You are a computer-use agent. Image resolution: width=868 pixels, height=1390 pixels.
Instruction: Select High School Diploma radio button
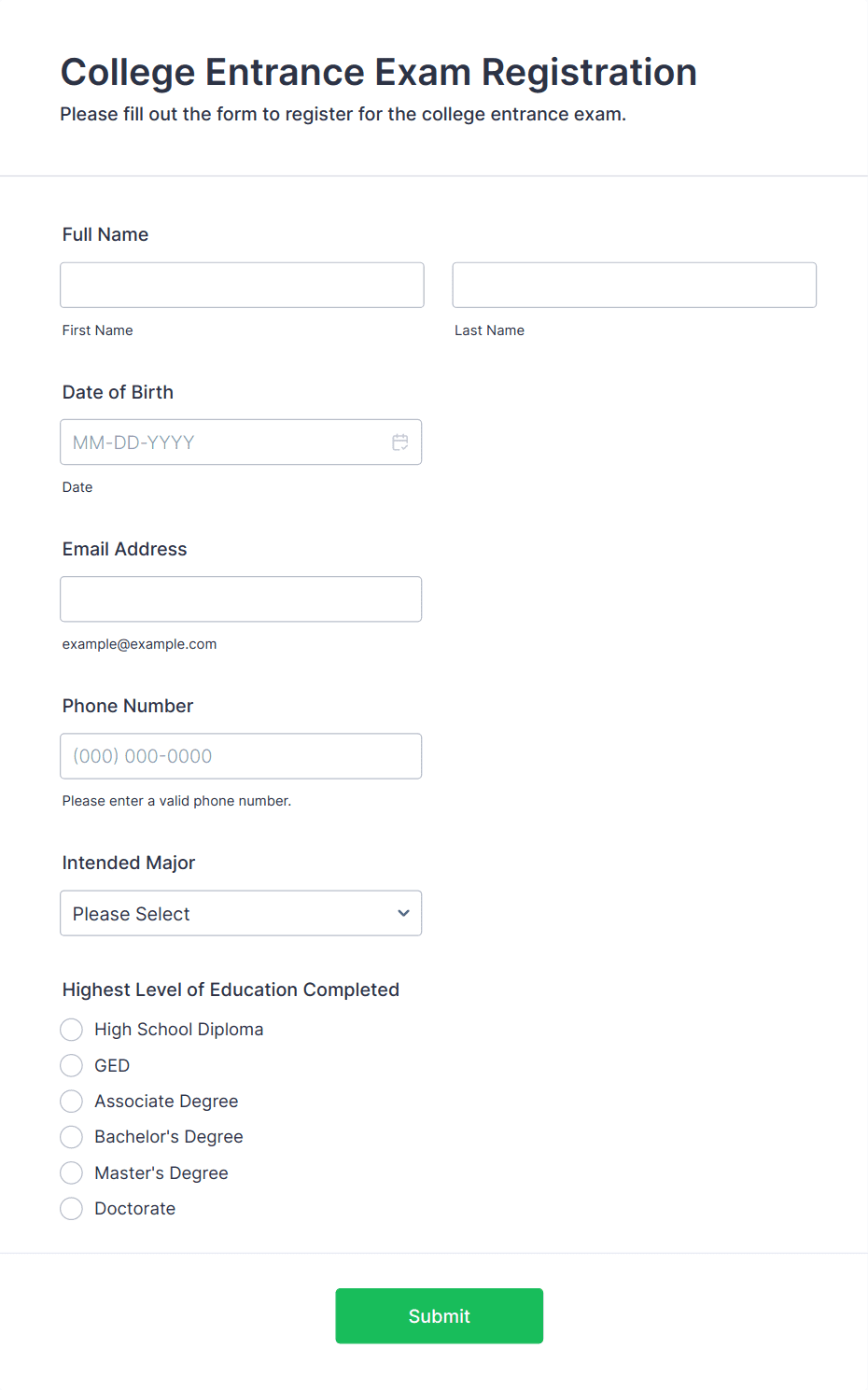point(72,1030)
